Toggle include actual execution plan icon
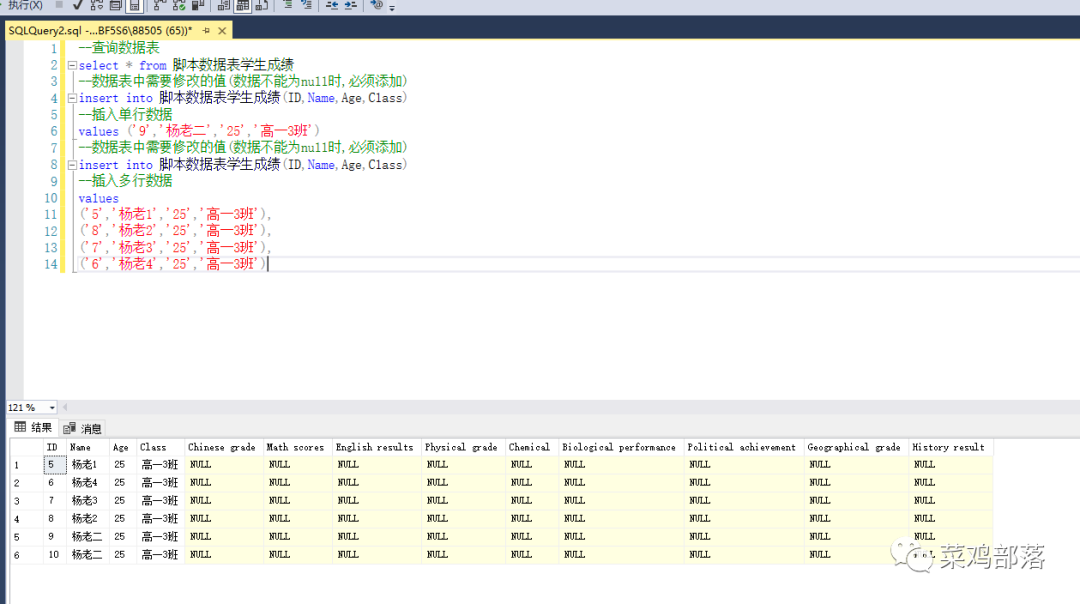1080x604 pixels. coord(160,6)
